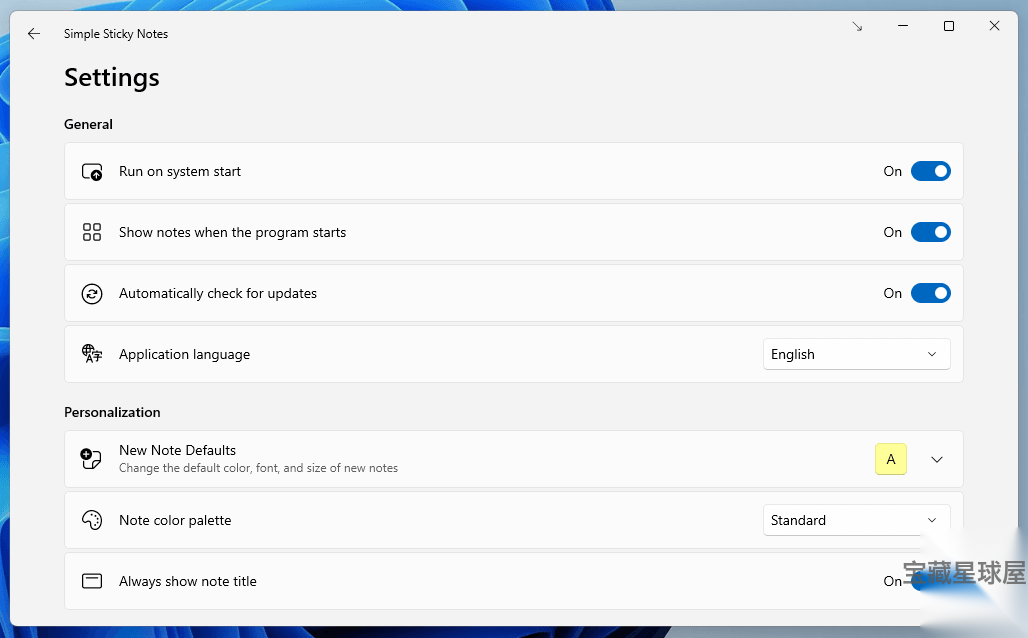
Task: Click Show notes when the program starts text
Action: (232, 232)
